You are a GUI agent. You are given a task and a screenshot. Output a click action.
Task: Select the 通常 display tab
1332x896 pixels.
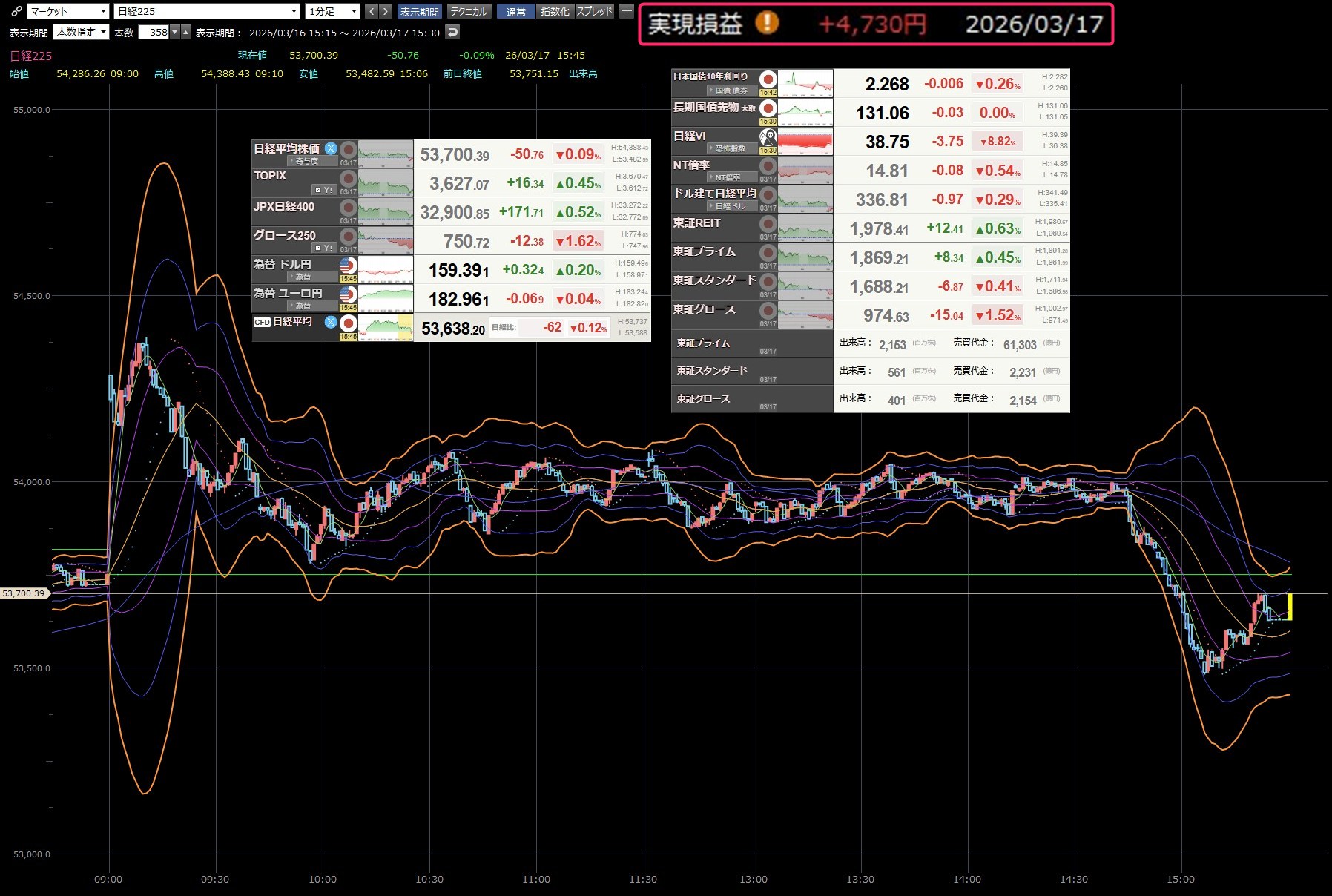(x=515, y=11)
